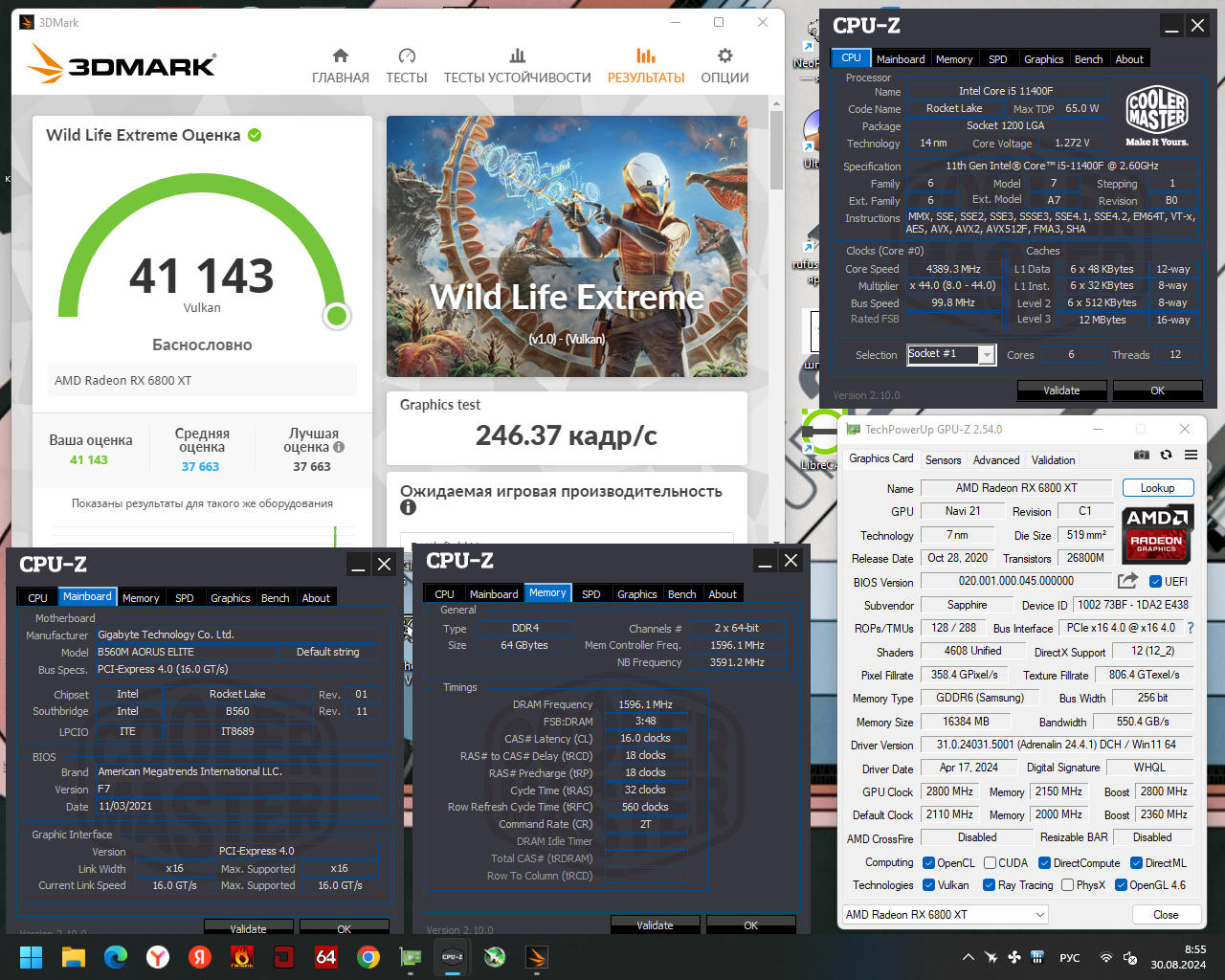1225x980 pixels.
Task: Open the Windows Start menu
Action: (31, 957)
